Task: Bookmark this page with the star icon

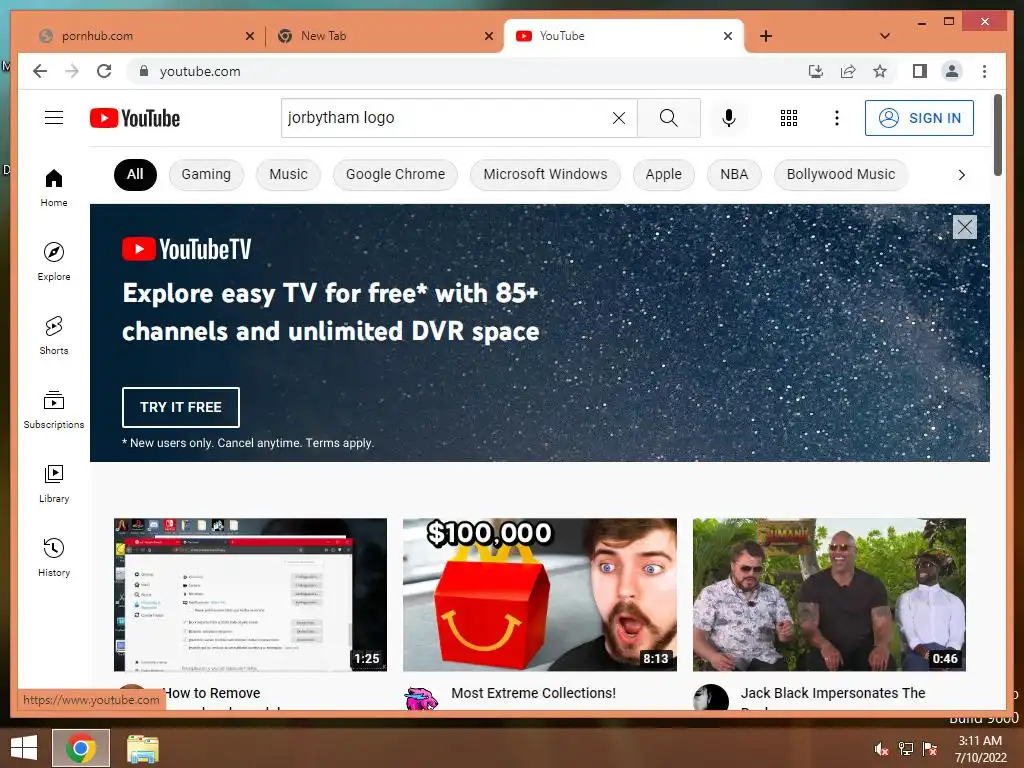Action: click(880, 71)
